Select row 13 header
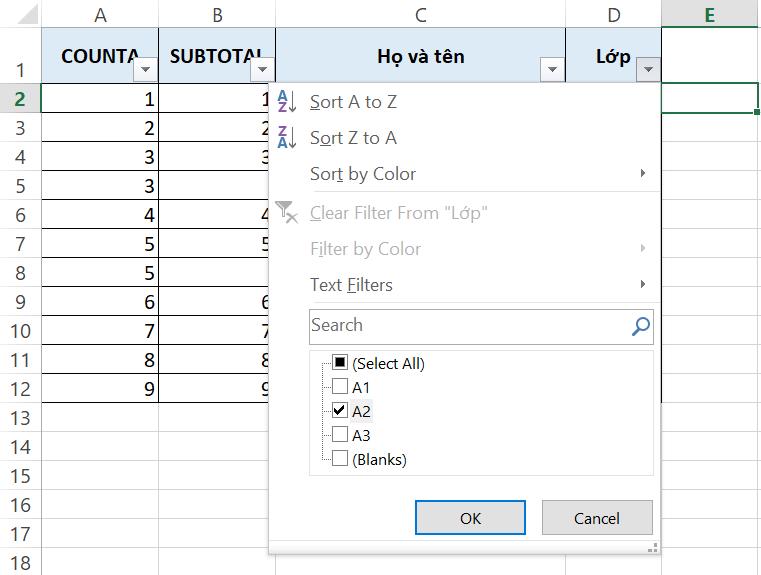Screen dimensions: 761x575 click(20, 417)
